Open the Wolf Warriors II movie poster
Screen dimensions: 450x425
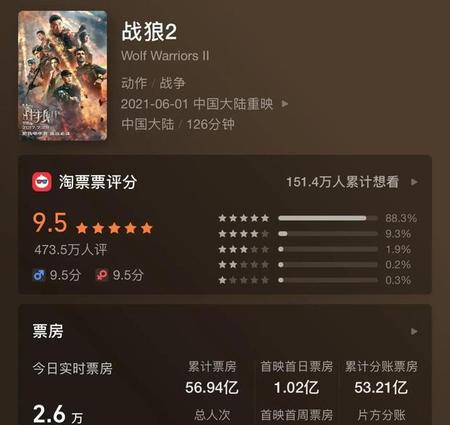pos(63,75)
